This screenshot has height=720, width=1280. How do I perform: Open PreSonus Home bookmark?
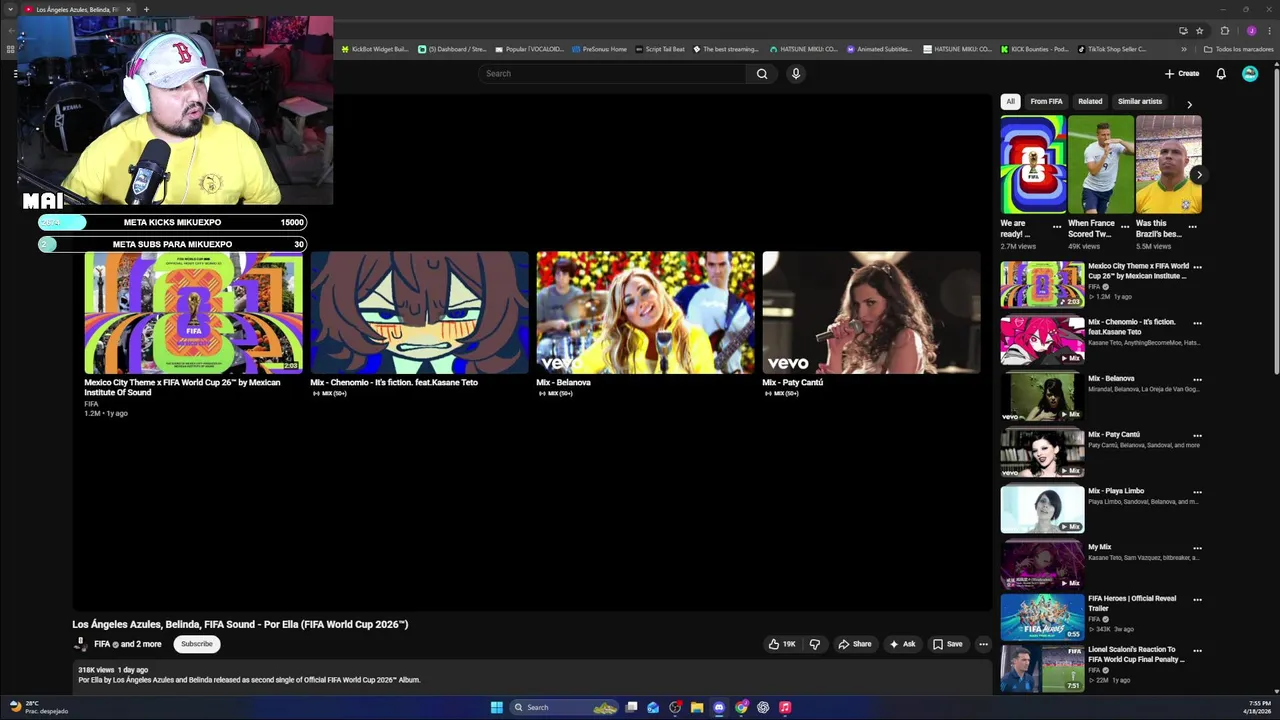(x=599, y=49)
